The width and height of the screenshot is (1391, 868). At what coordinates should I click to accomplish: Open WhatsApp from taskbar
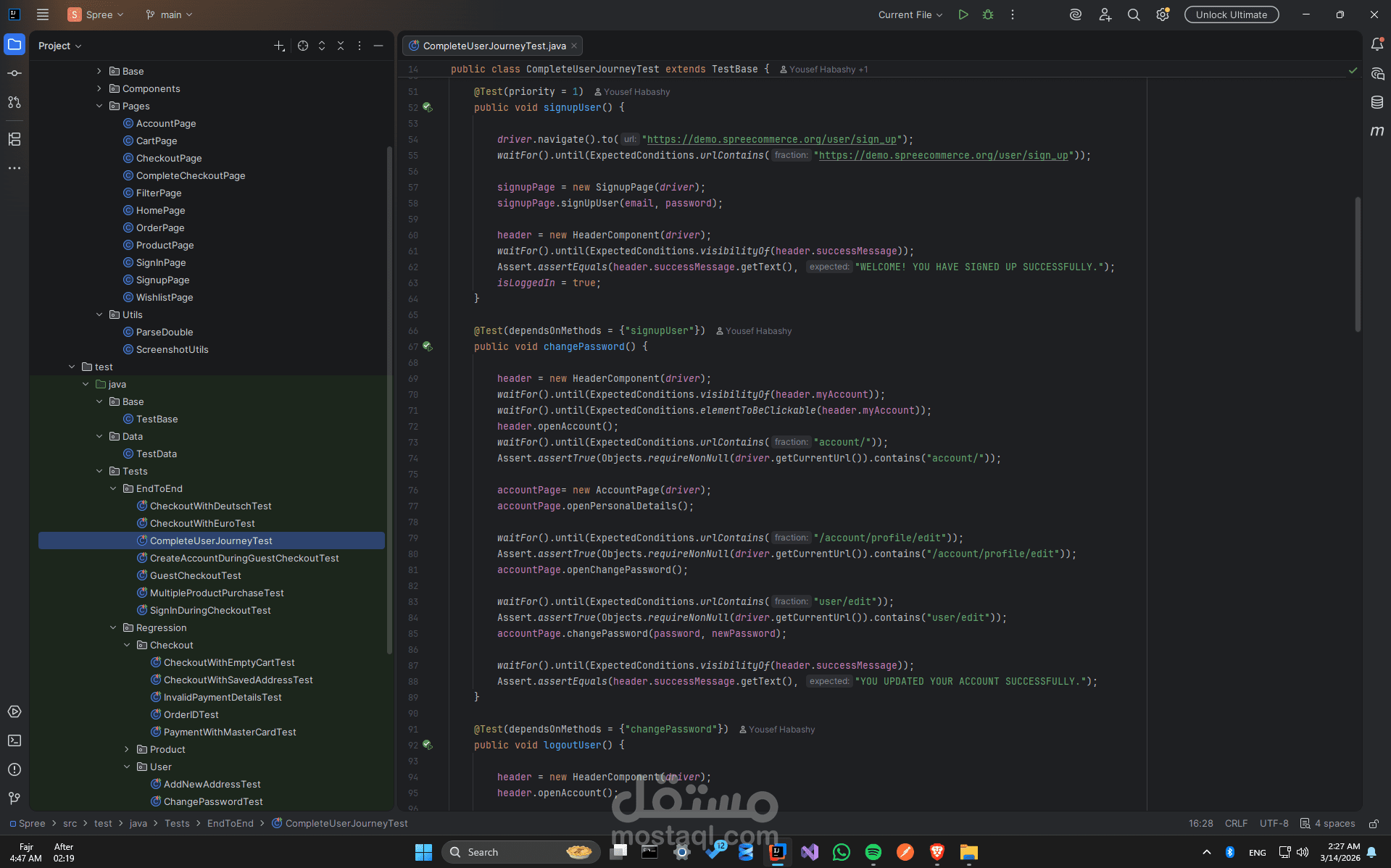coord(841,852)
